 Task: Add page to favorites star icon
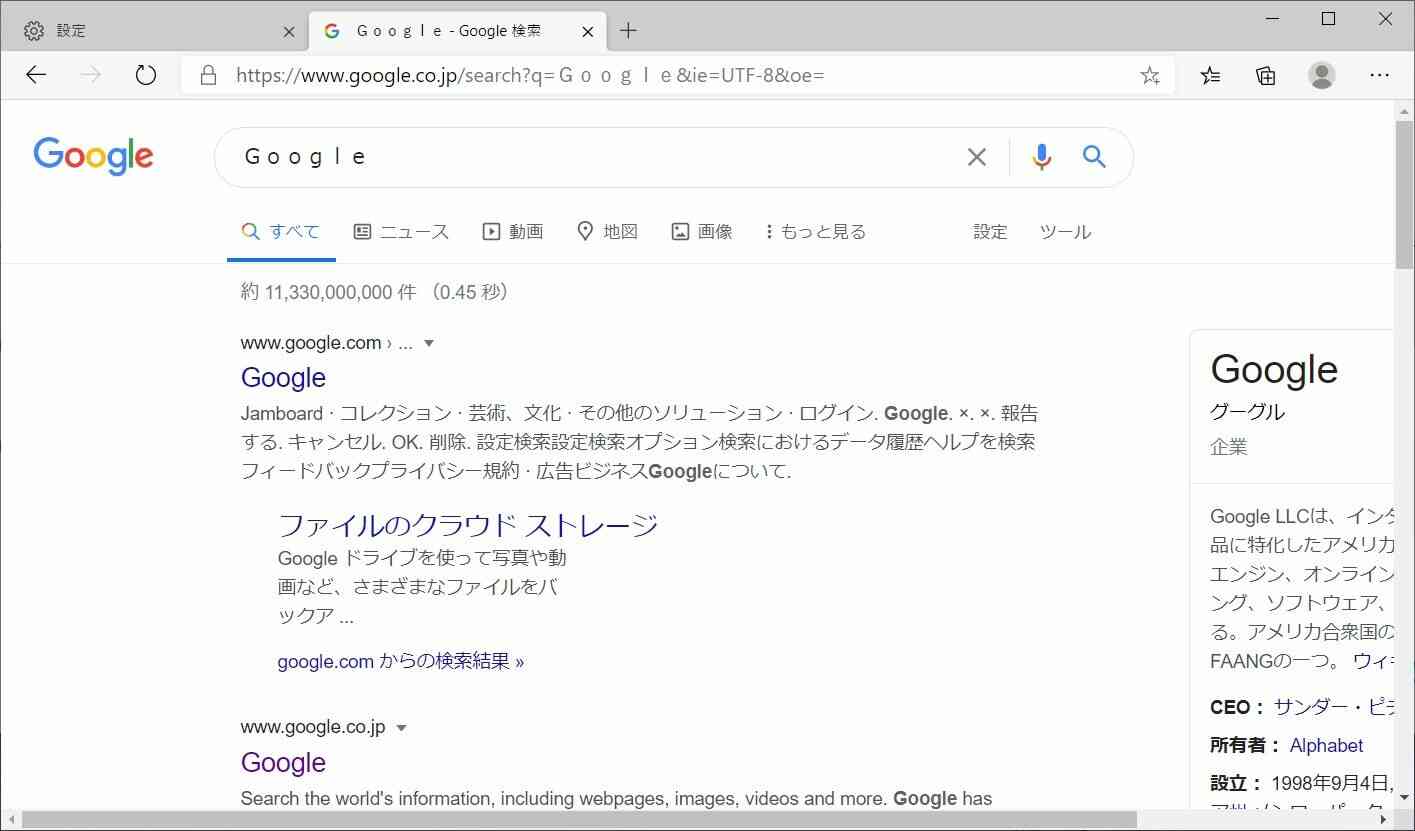pos(1150,75)
